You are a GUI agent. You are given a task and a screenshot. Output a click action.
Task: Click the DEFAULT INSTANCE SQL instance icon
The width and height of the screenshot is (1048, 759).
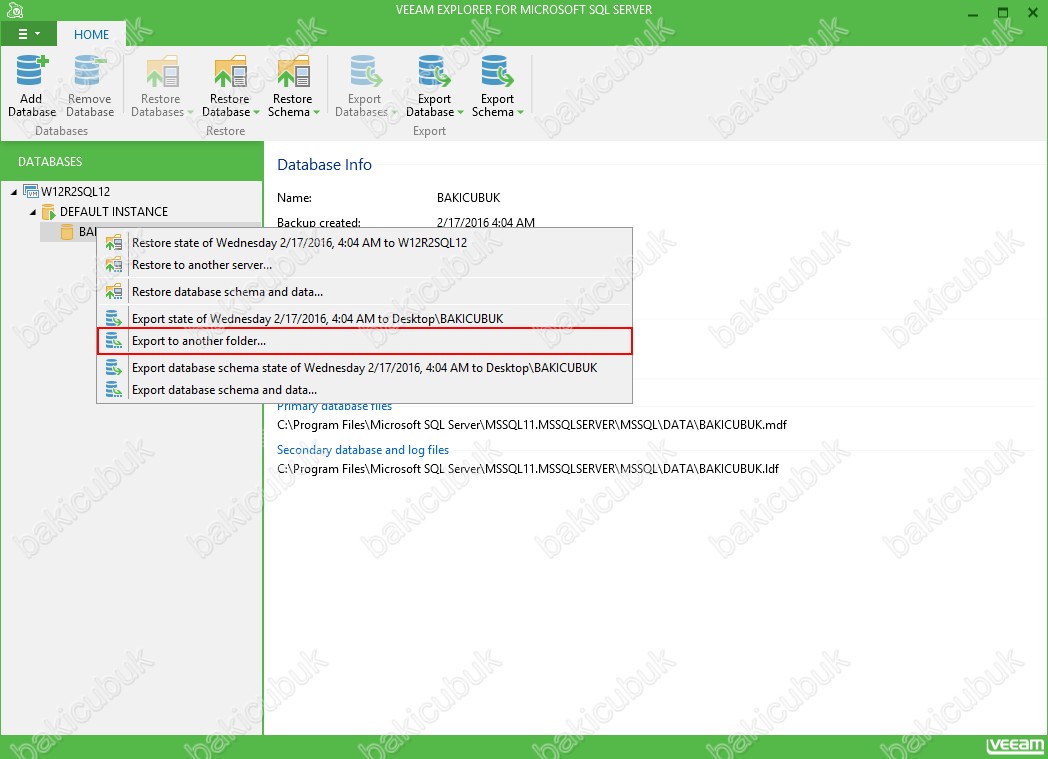point(48,212)
